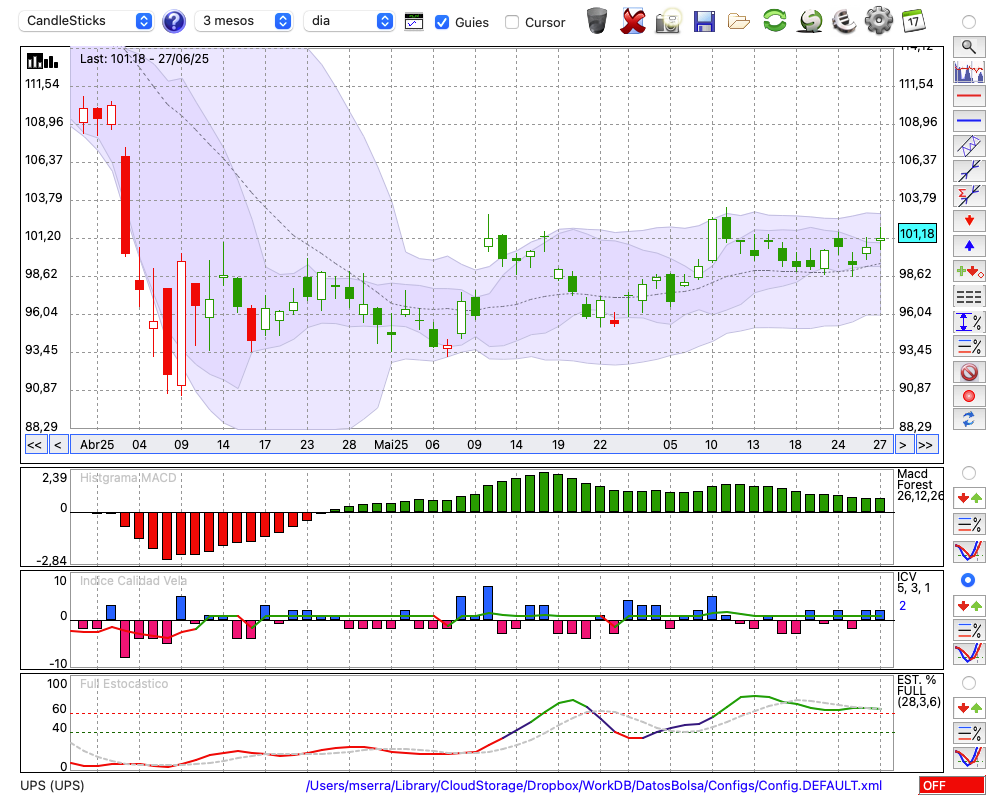Click the MACD panel red-green arrows button

969,498
